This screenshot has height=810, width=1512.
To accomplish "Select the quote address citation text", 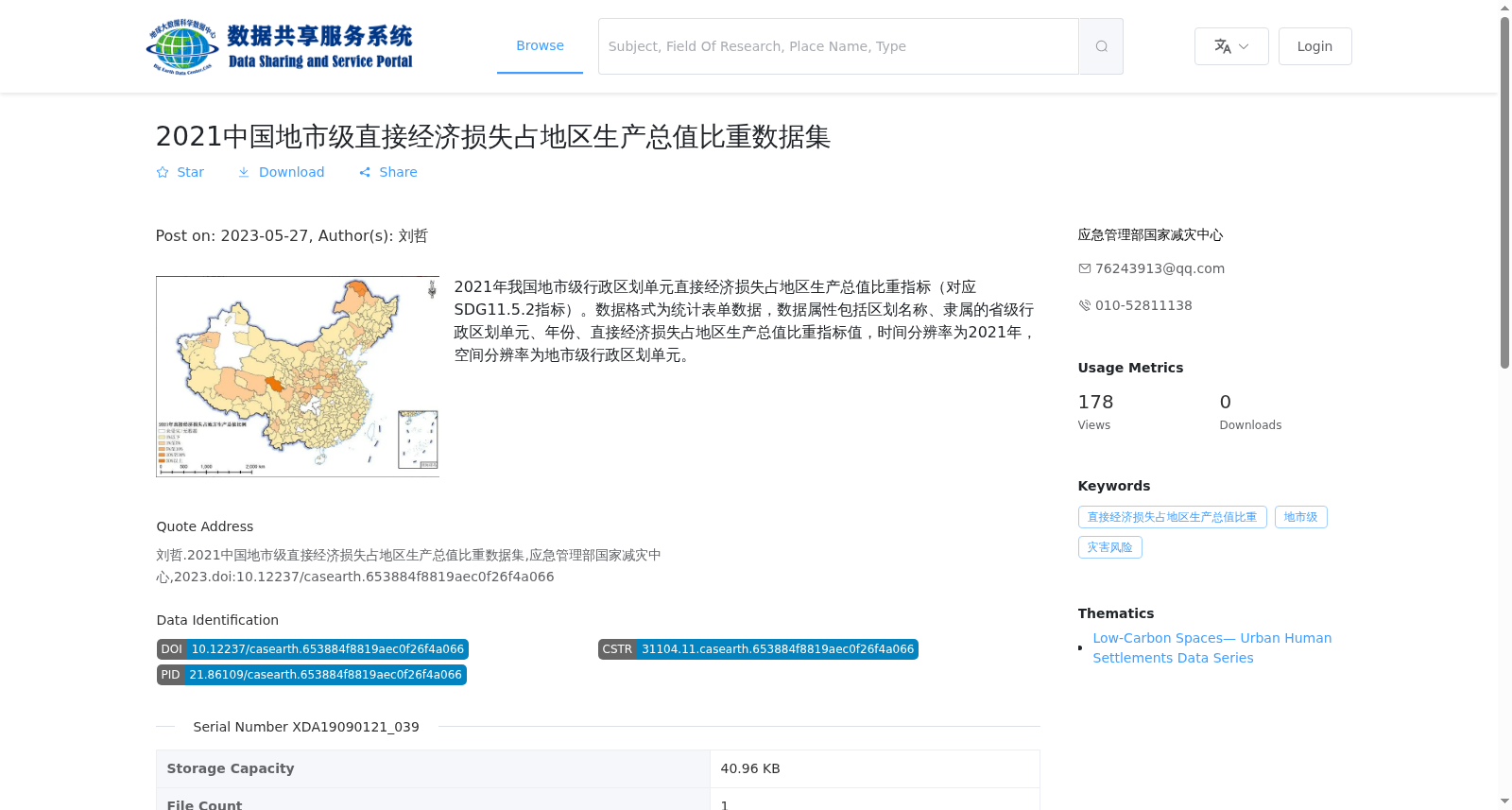I will (x=408, y=565).
